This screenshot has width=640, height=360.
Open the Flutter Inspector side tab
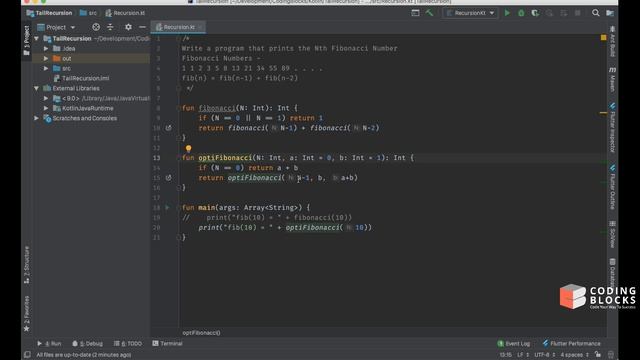(x=612, y=128)
